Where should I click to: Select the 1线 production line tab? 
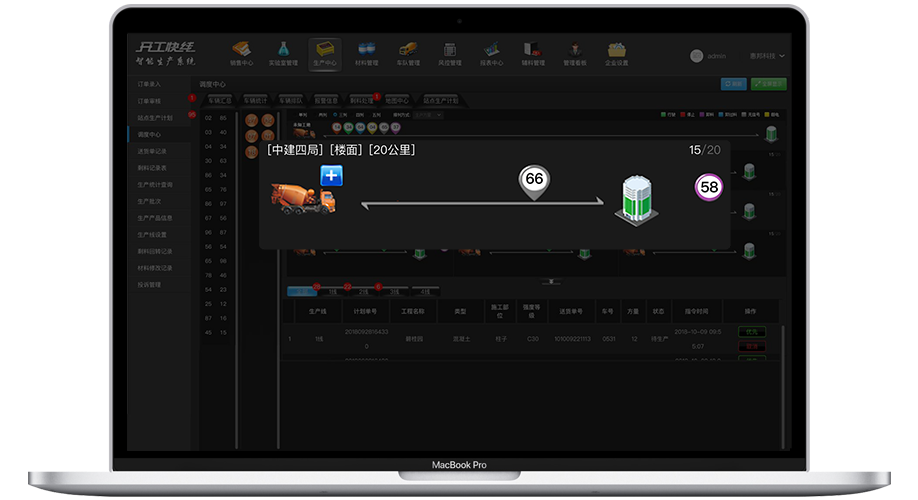pos(332,292)
